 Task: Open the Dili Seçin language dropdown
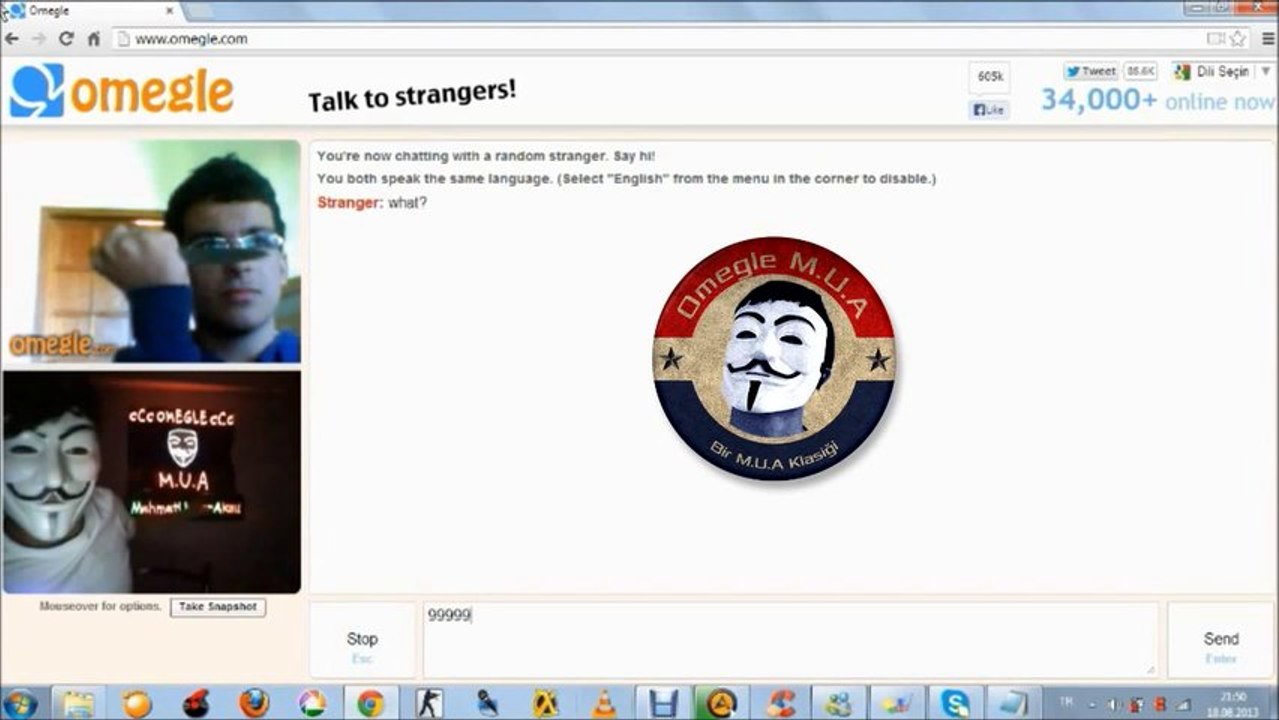[x=1221, y=72]
